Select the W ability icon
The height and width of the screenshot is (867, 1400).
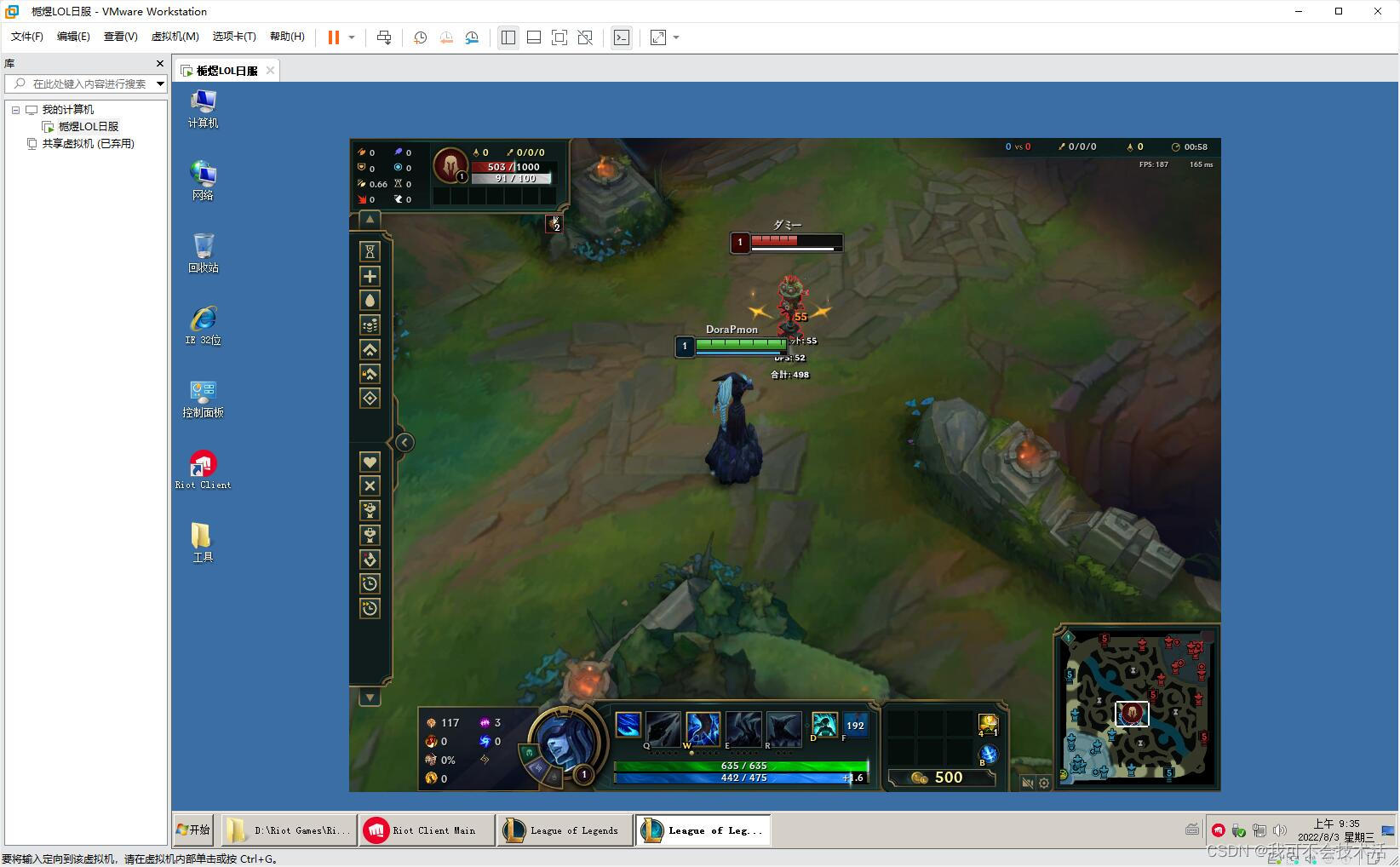click(703, 730)
